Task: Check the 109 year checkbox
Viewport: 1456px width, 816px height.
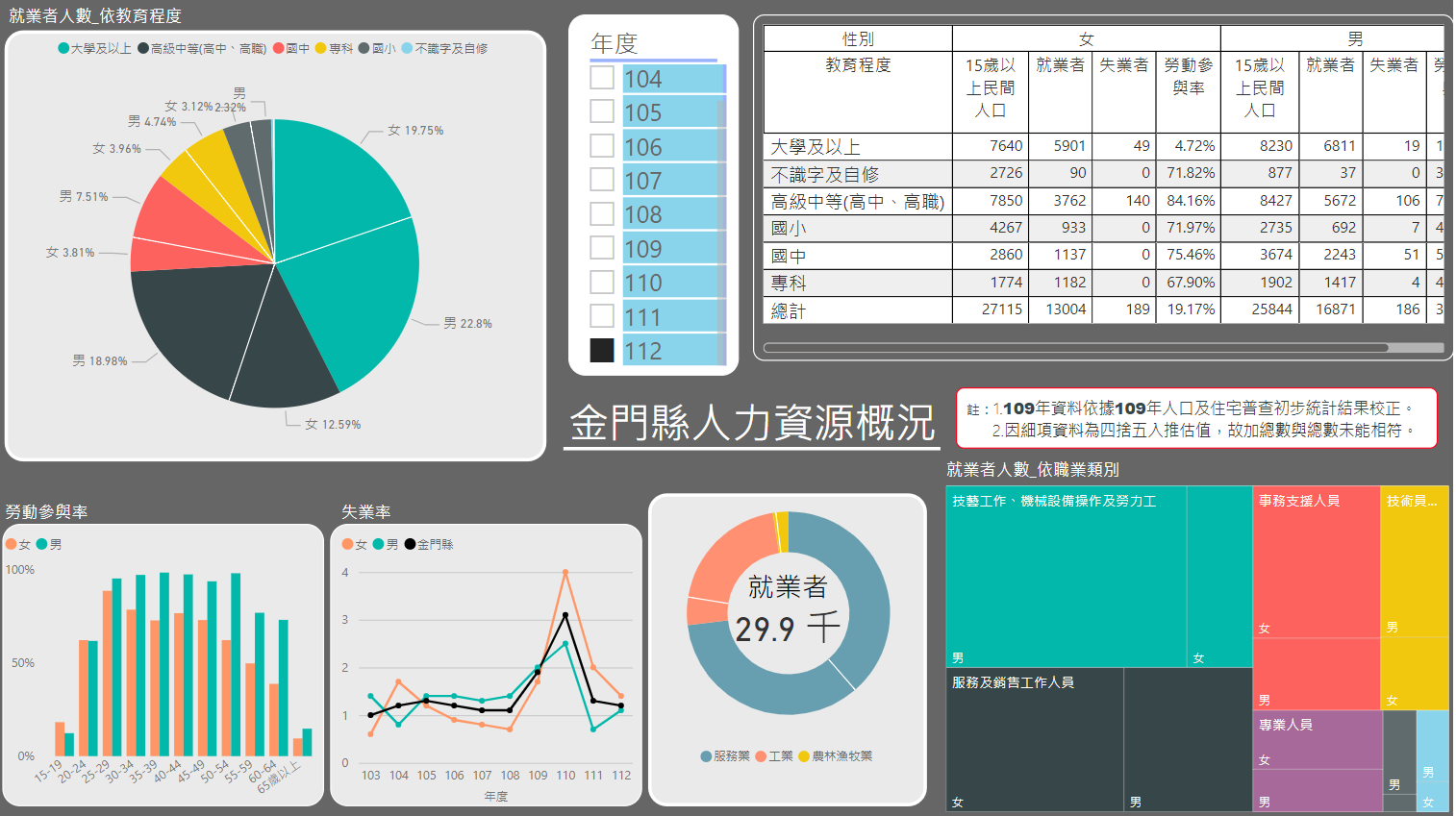Action: click(602, 247)
